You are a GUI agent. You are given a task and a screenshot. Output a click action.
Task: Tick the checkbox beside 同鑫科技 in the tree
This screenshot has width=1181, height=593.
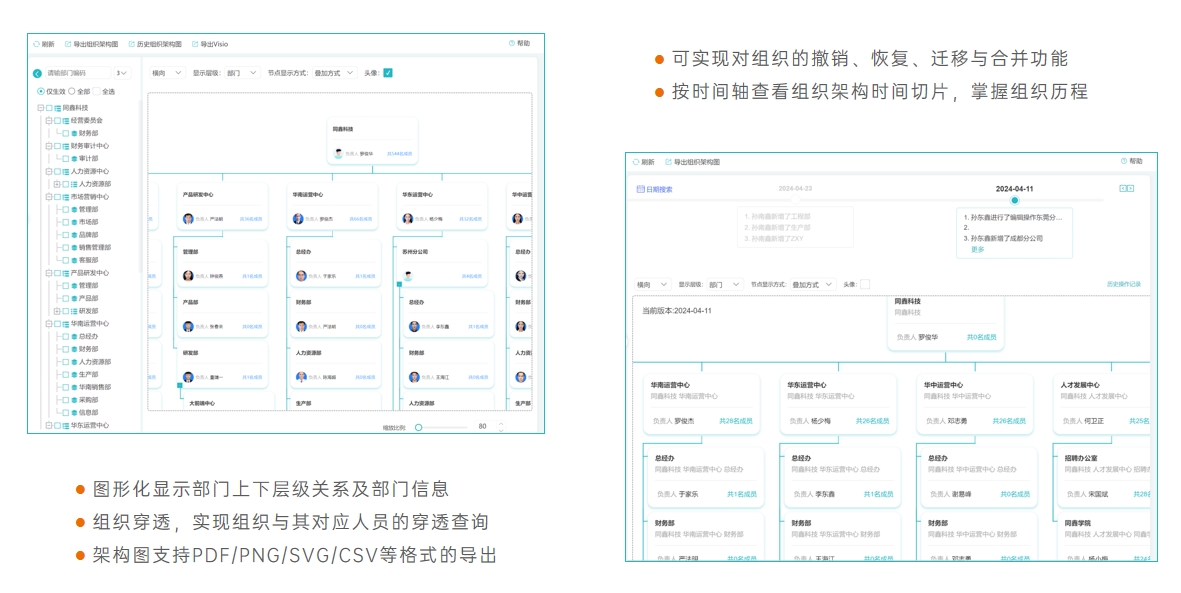(49, 108)
